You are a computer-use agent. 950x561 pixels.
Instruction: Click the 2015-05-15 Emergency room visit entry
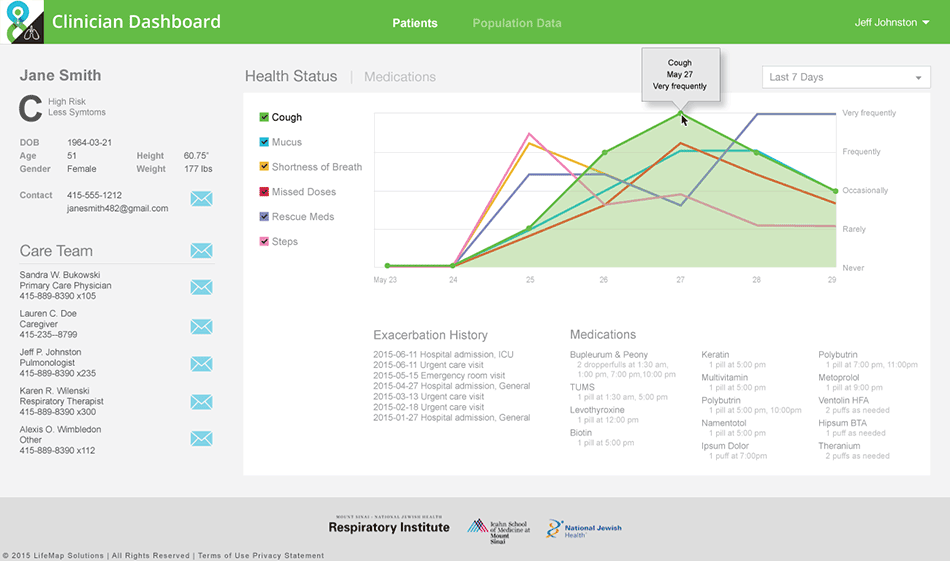[x=439, y=376]
